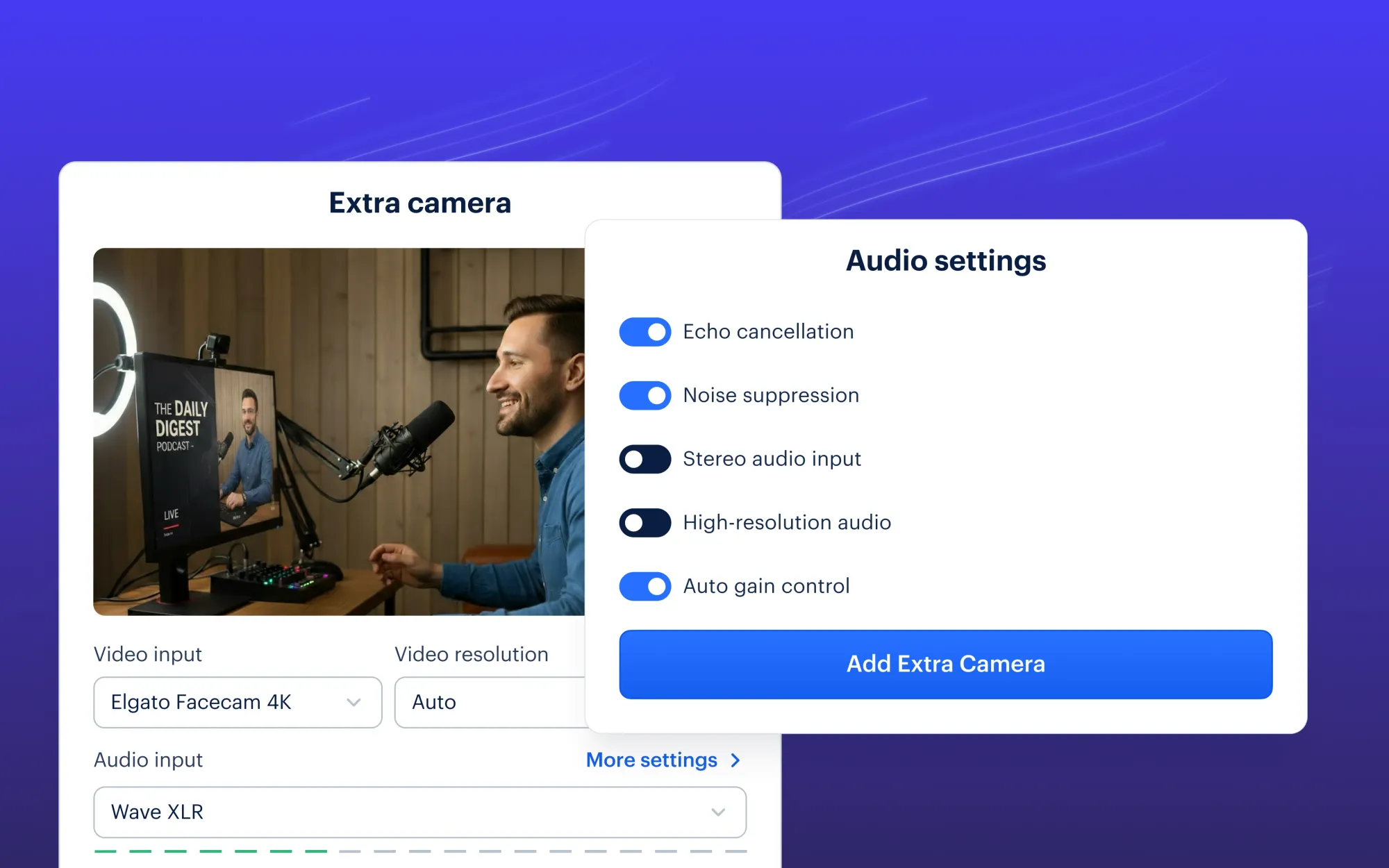Click chevron icon in Wave XLR field
The width and height of the screenshot is (1389, 868).
pyautogui.click(x=718, y=812)
